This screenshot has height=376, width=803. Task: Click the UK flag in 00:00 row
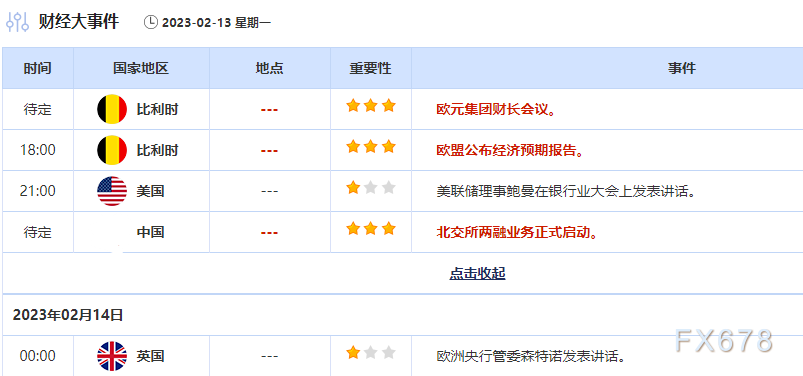tap(112, 356)
